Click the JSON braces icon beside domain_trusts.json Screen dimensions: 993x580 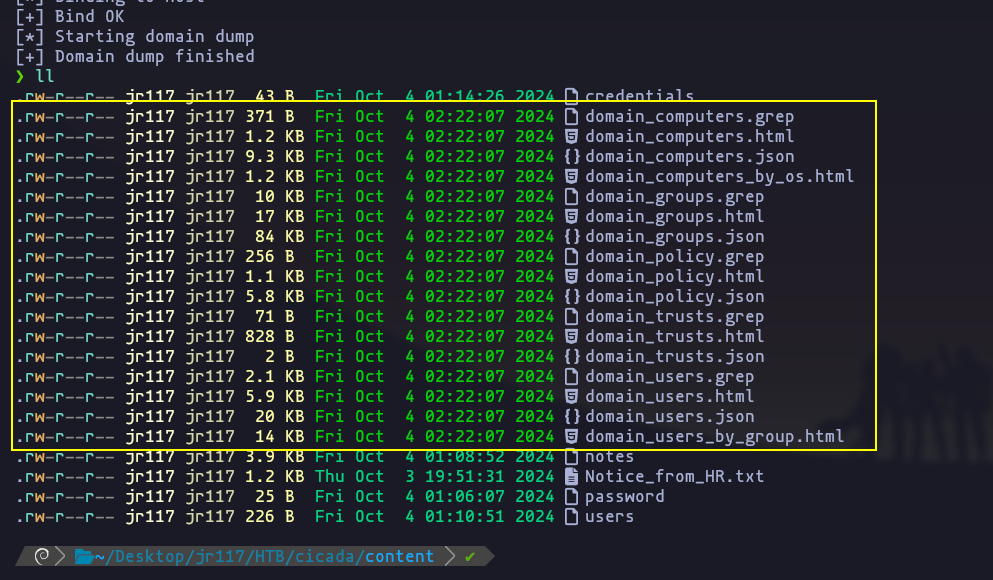(571, 357)
